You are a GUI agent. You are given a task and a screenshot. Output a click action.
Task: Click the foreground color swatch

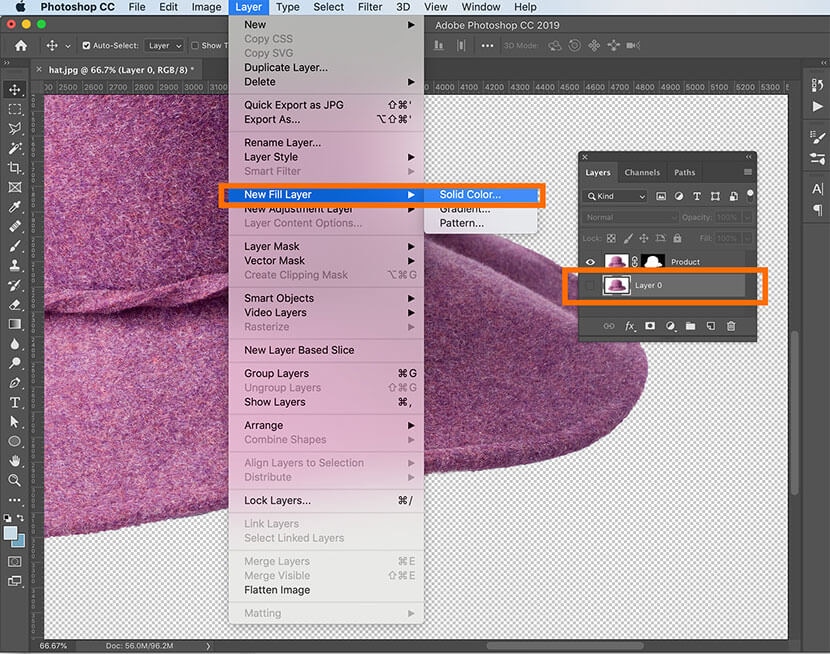[12, 534]
